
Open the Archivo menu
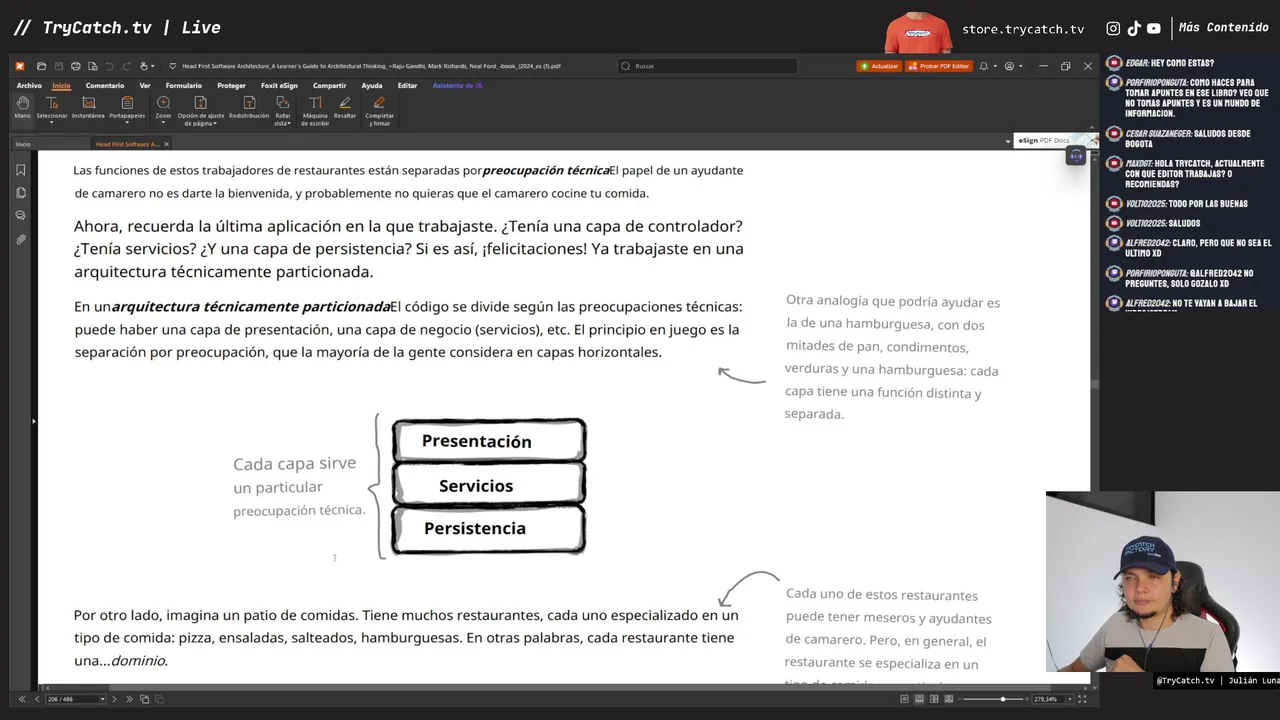[x=29, y=86]
